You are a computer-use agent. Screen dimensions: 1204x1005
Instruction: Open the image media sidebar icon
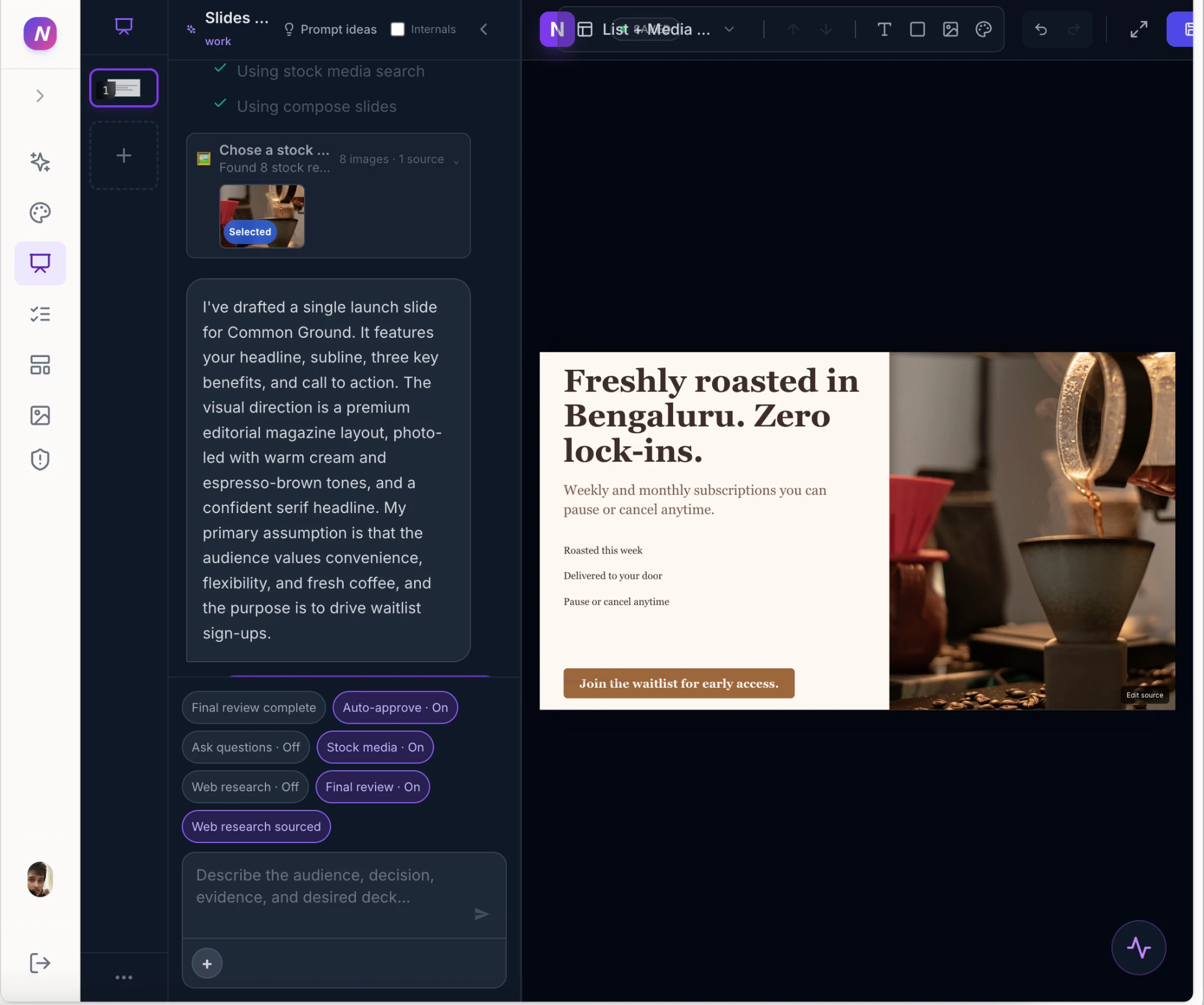[x=40, y=415]
